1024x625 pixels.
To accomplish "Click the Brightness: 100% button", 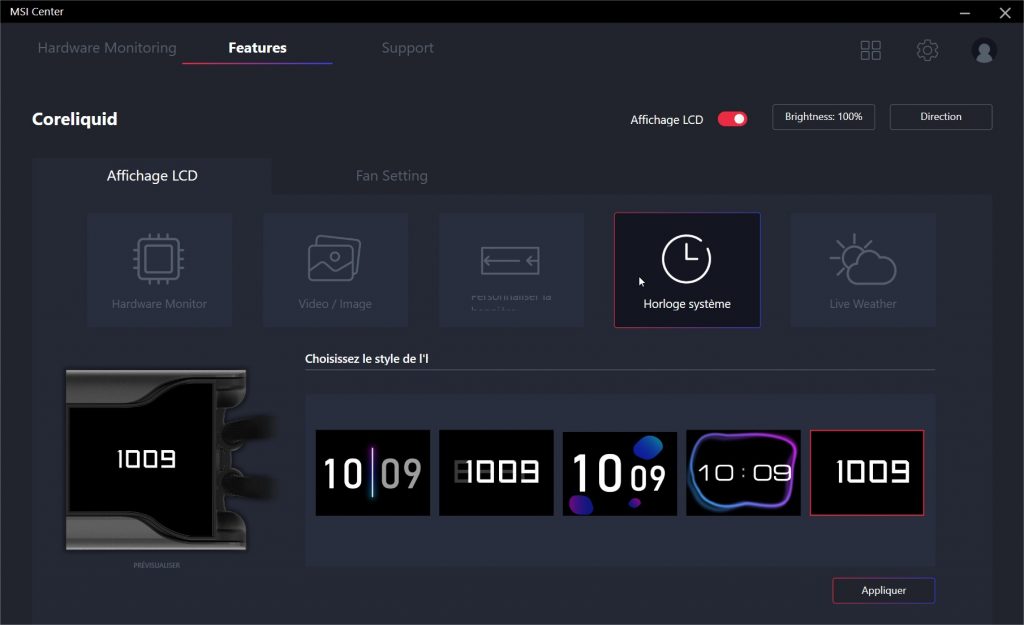I will tap(824, 117).
